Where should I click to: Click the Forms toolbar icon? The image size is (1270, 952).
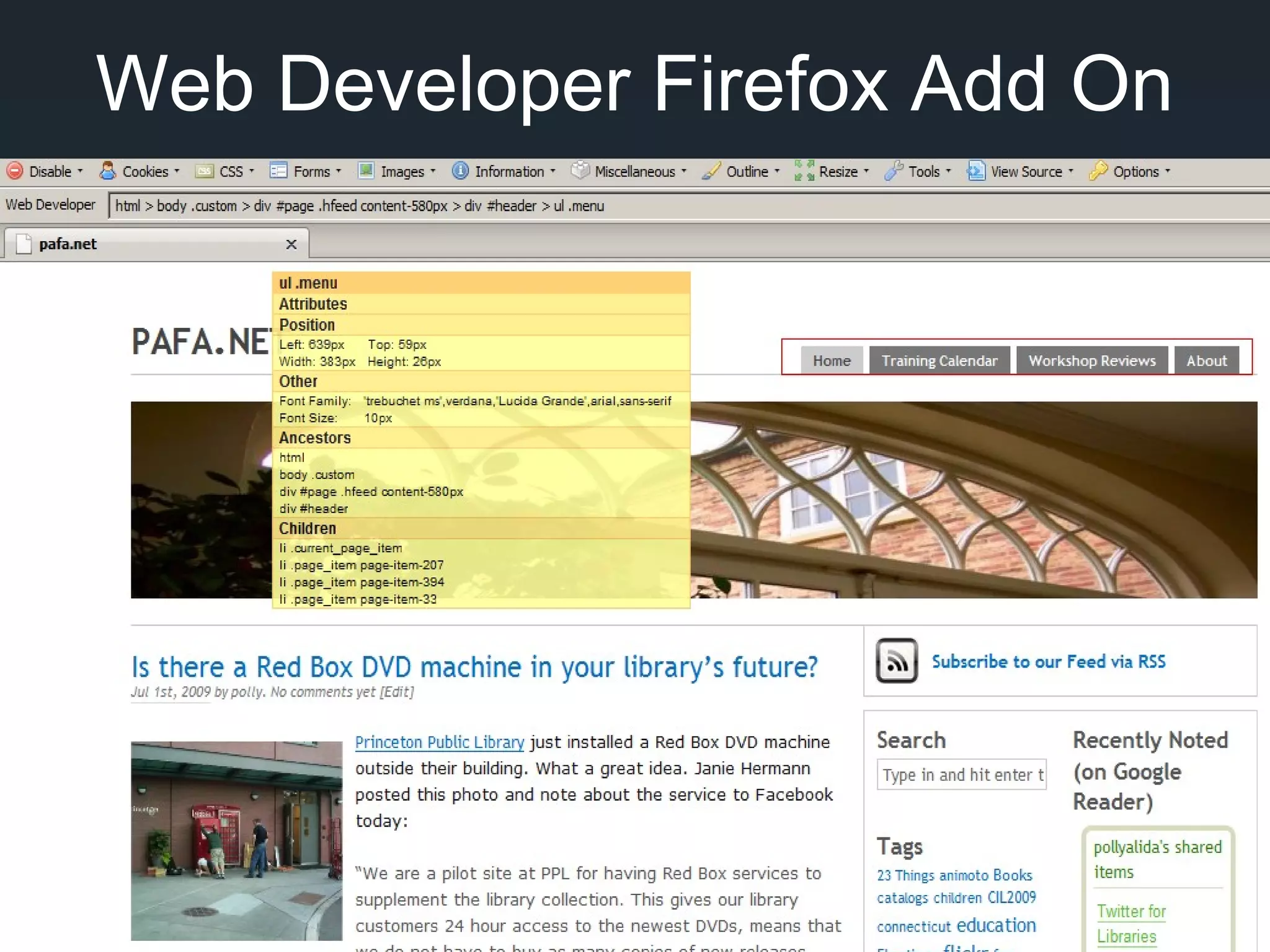coord(278,171)
